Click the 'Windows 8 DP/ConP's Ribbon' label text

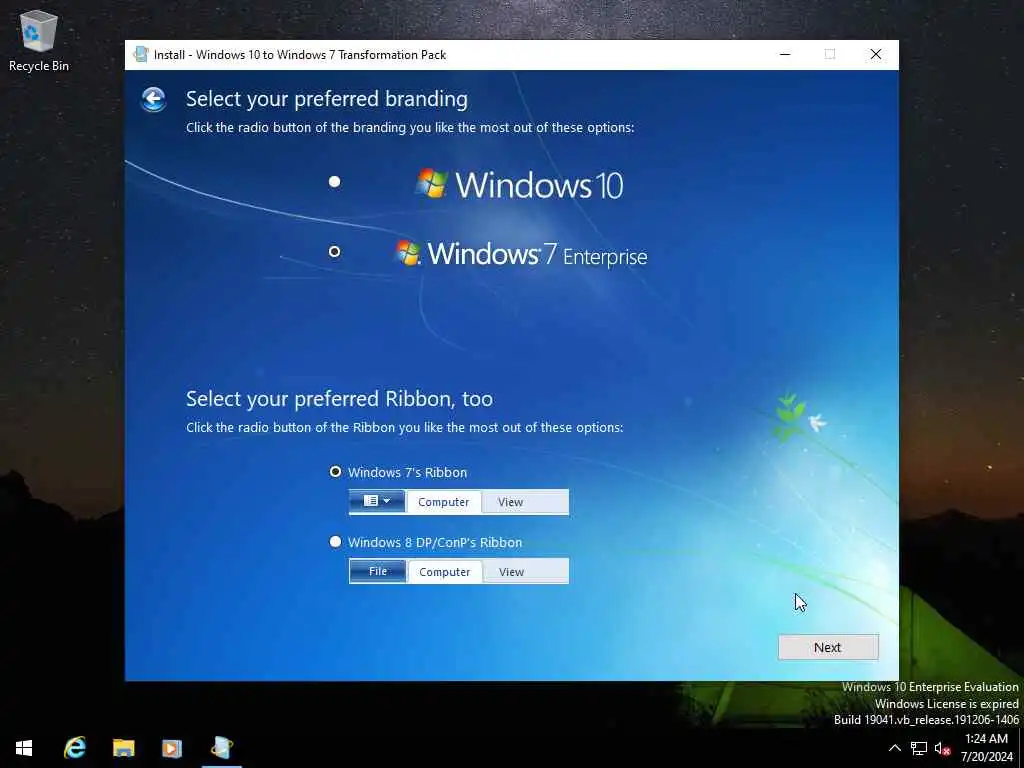pyautogui.click(x=435, y=542)
